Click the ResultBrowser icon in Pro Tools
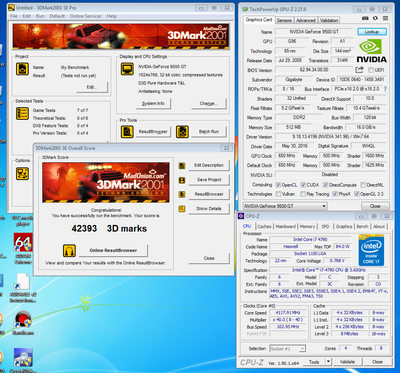 pos(127,132)
